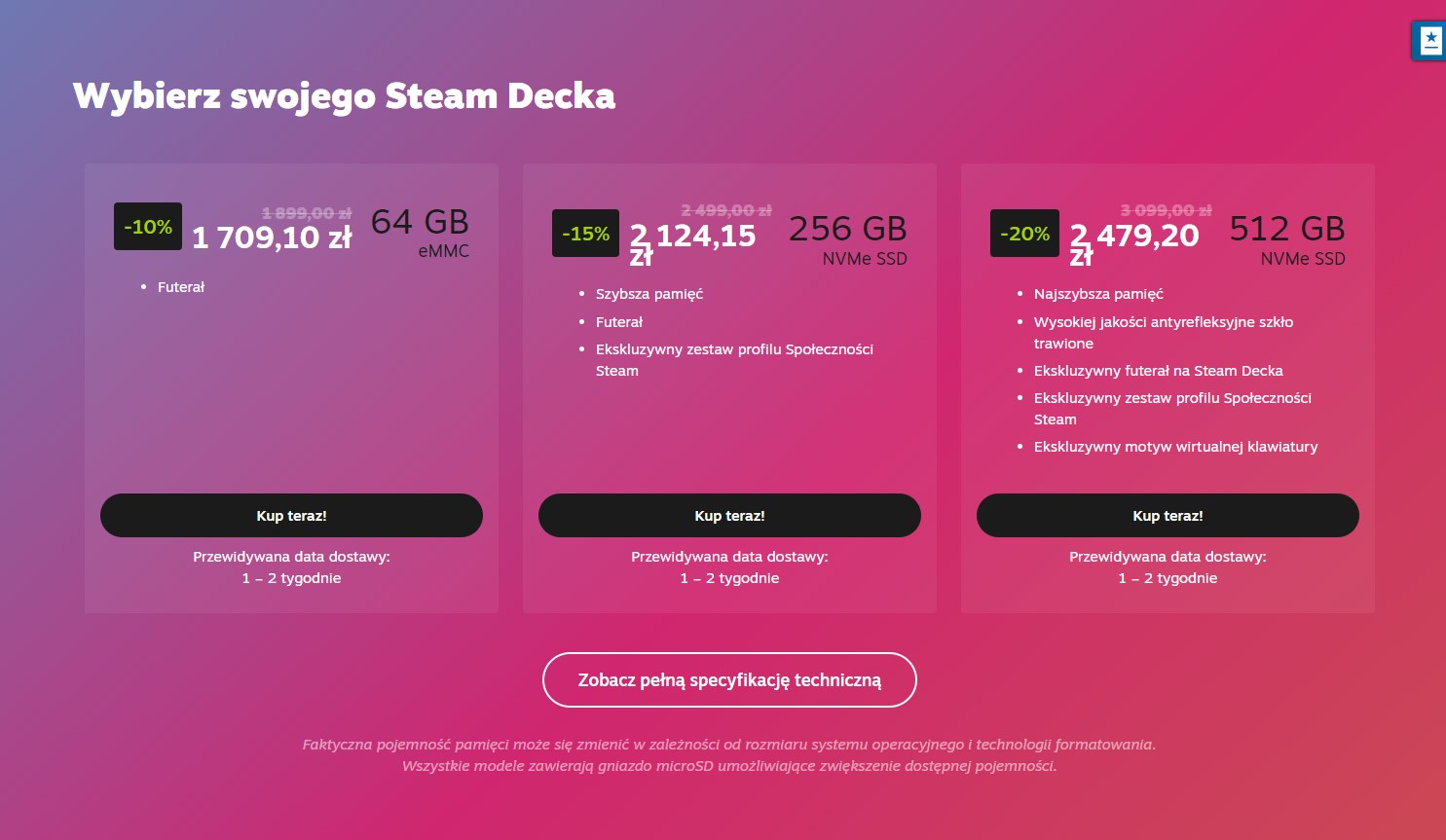Screen dimensions: 1446x840
Task: Select the 2 124,15 zł price
Action: (692, 242)
